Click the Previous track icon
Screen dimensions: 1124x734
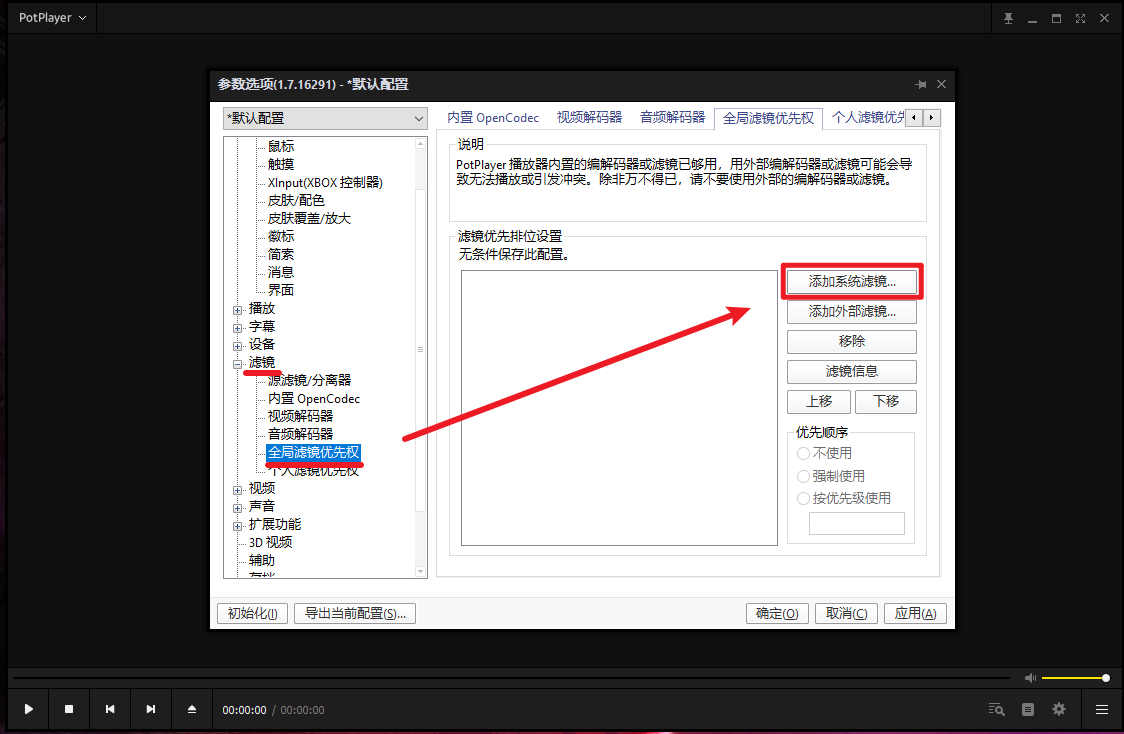tap(110, 709)
